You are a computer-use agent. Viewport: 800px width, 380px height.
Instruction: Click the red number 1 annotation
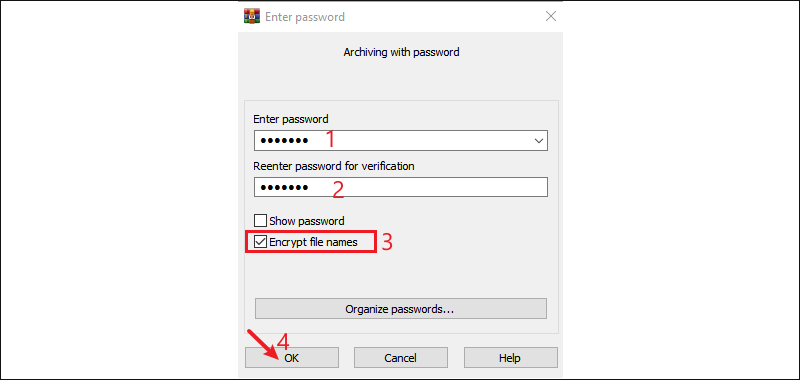click(x=331, y=139)
